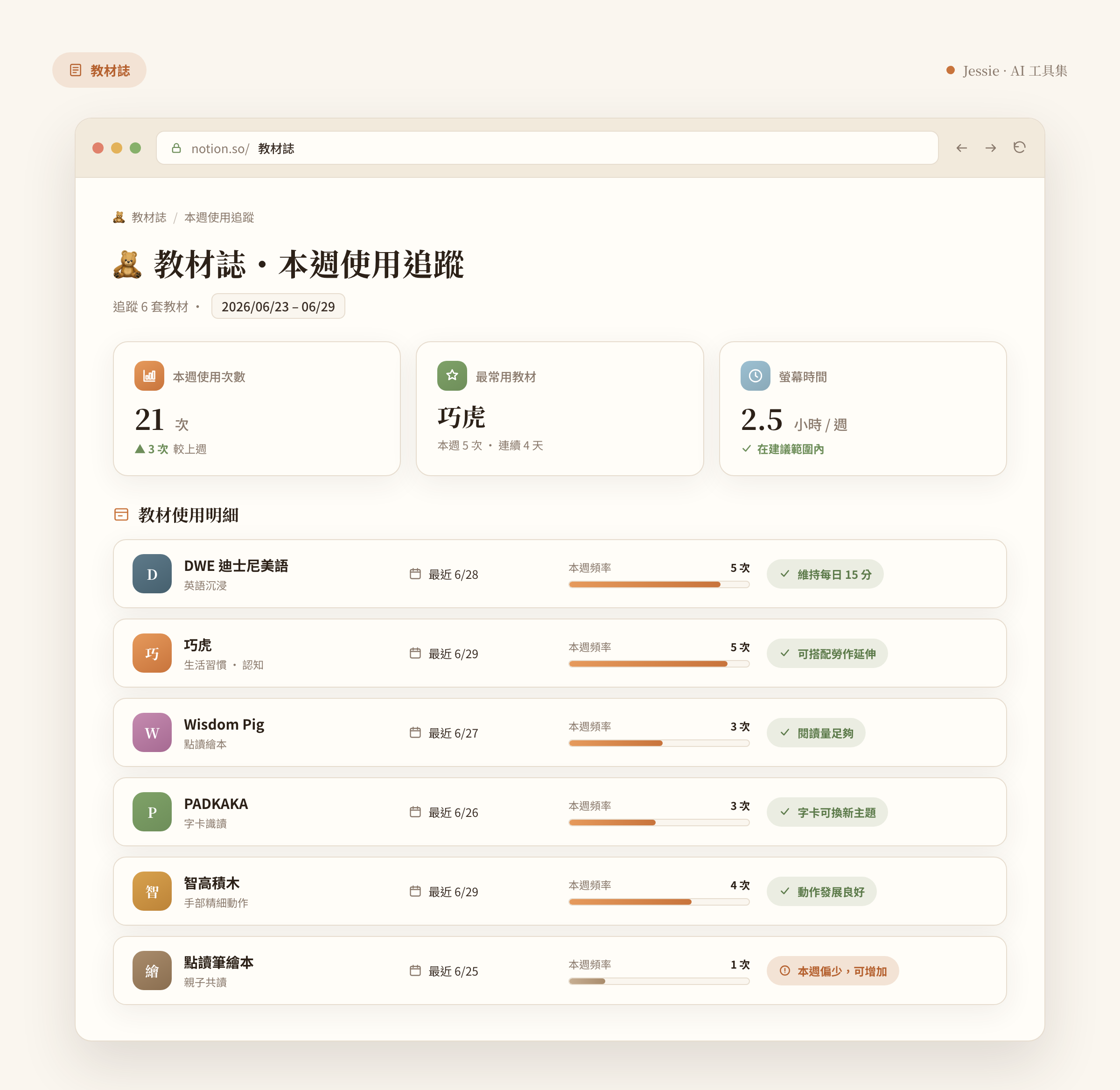Screen dimensions: 1120x1090
Task: Click the 字卡可換新主題 status pill
Action: click(x=827, y=812)
